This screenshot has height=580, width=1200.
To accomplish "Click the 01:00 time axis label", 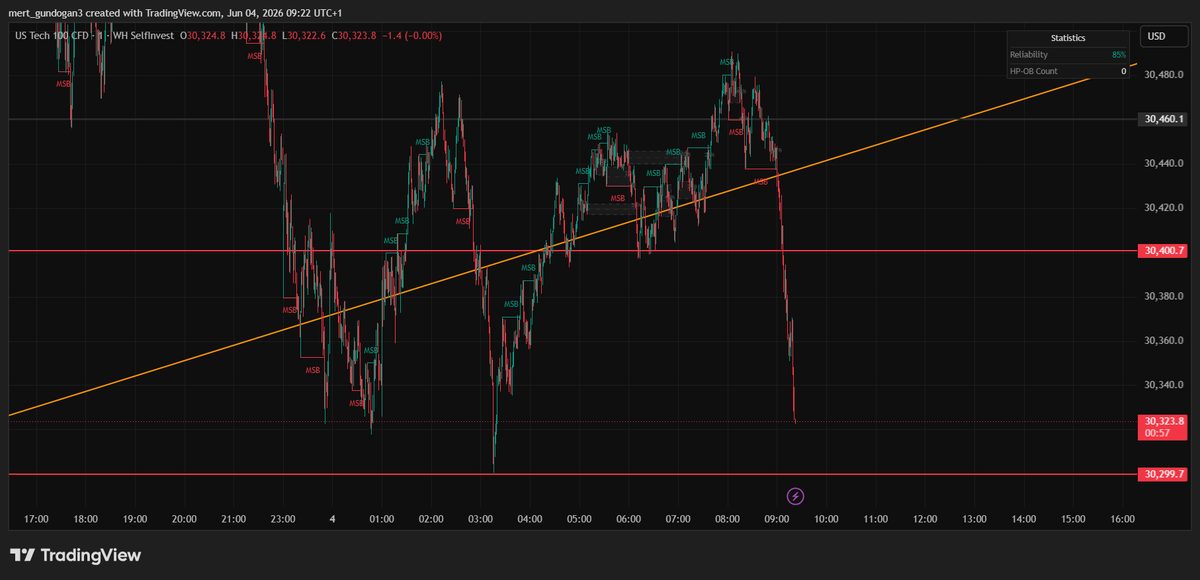I will (x=381, y=519).
